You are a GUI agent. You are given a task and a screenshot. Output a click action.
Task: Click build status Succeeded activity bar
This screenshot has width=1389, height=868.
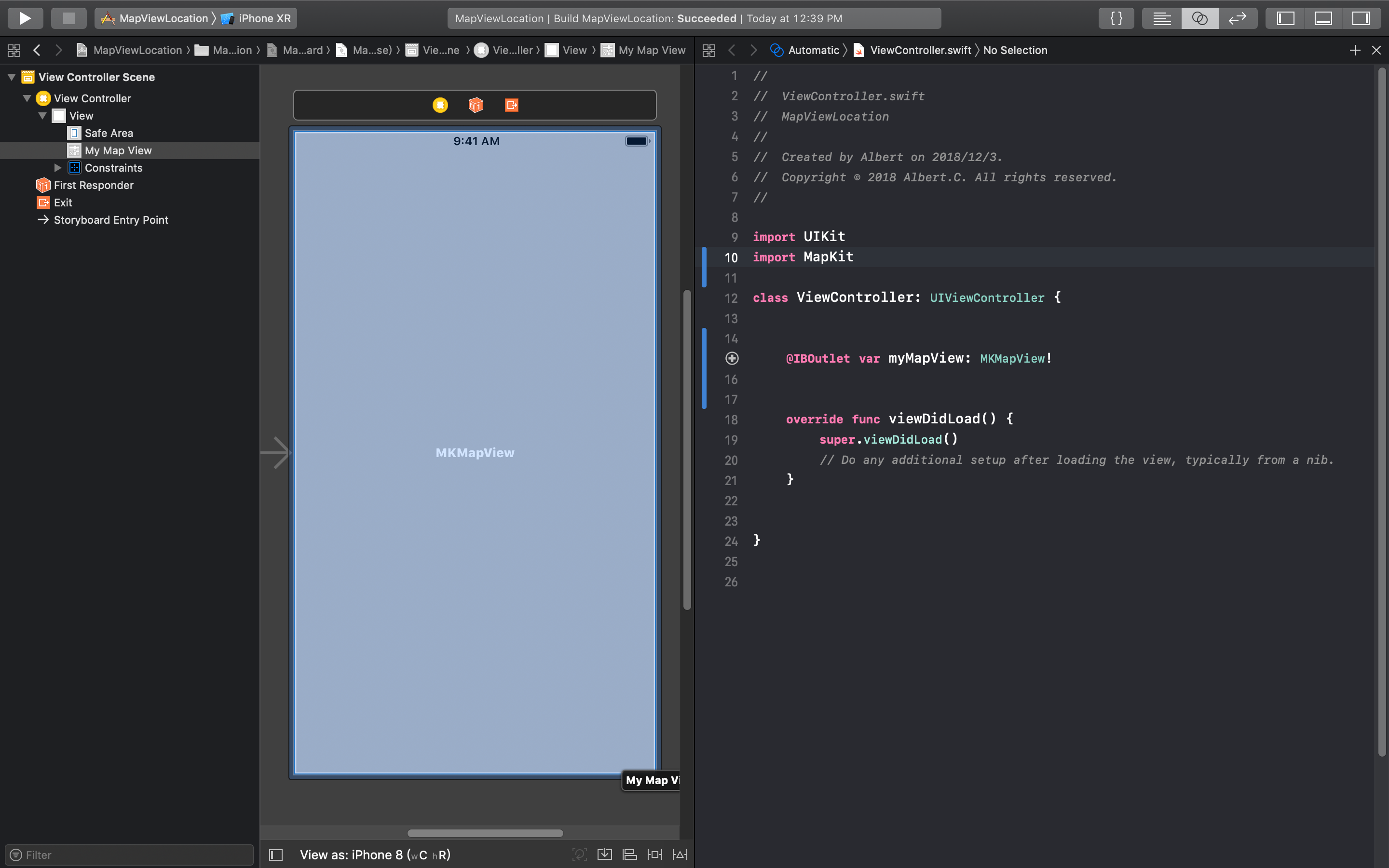click(694, 18)
